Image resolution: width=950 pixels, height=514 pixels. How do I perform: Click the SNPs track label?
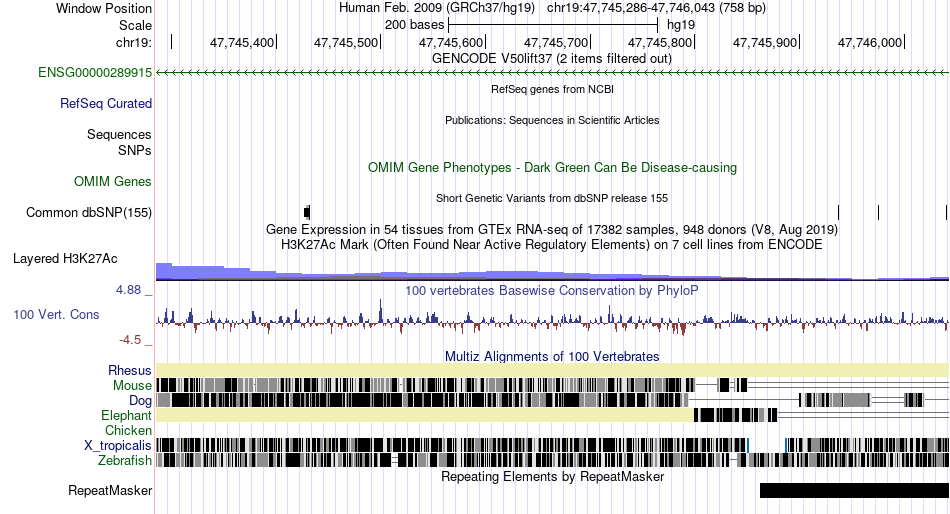click(x=135, y=150)
